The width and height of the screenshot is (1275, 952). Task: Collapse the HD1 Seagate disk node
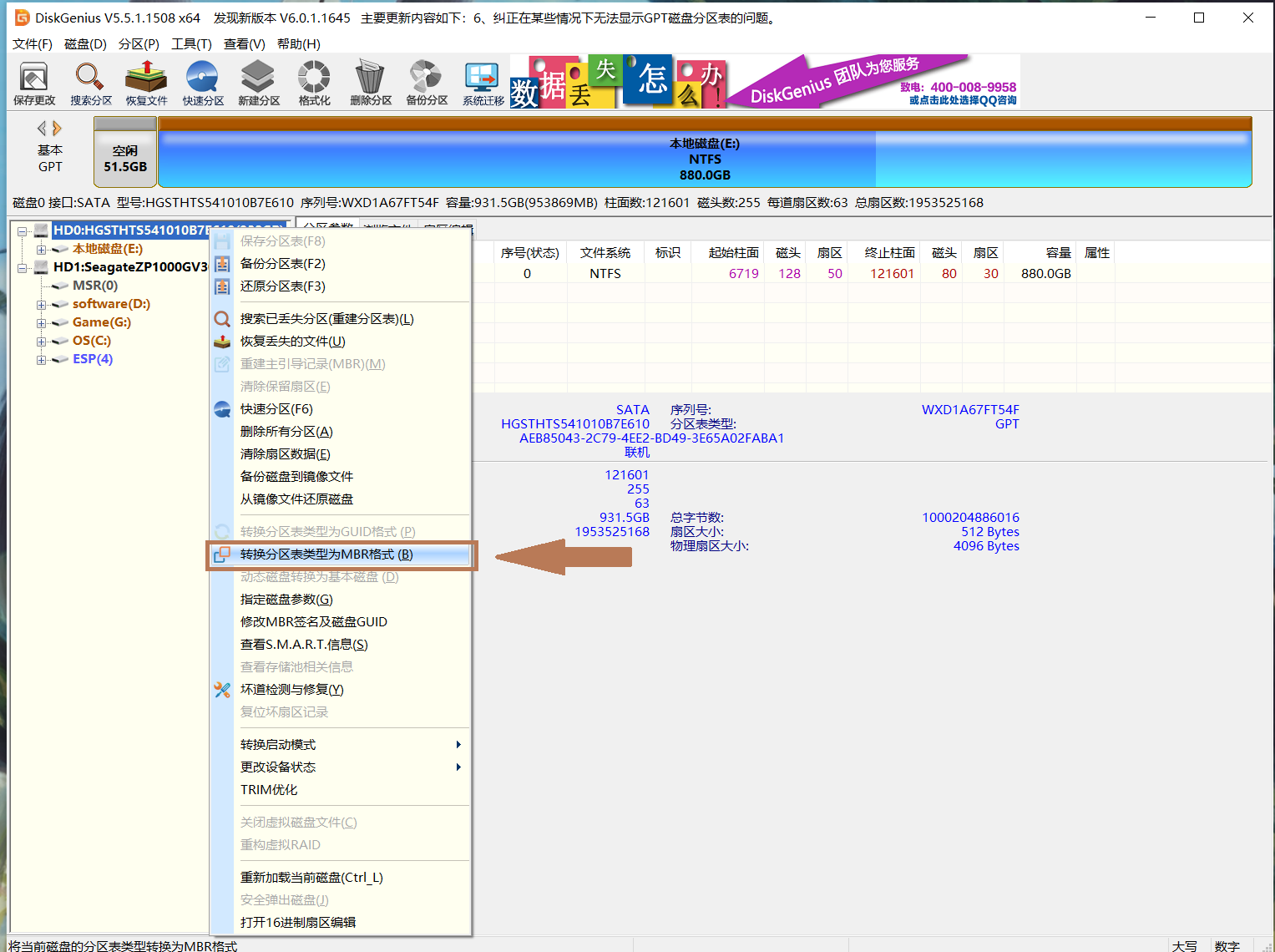coord(23,267)
